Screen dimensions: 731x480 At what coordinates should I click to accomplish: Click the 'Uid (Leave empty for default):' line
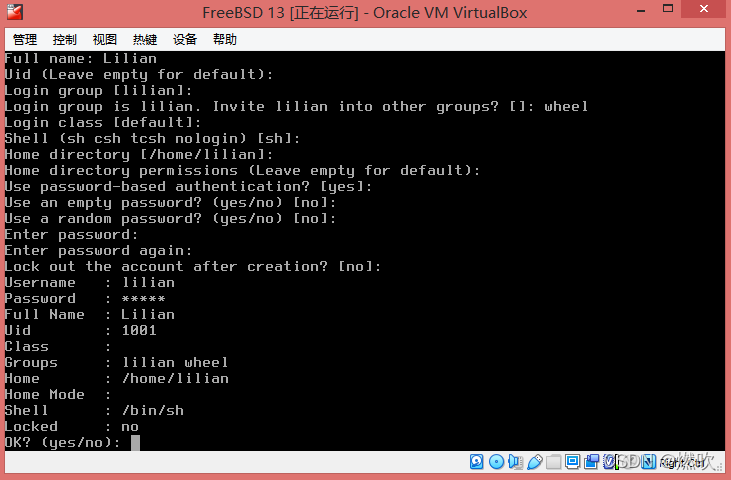point(139,75)
